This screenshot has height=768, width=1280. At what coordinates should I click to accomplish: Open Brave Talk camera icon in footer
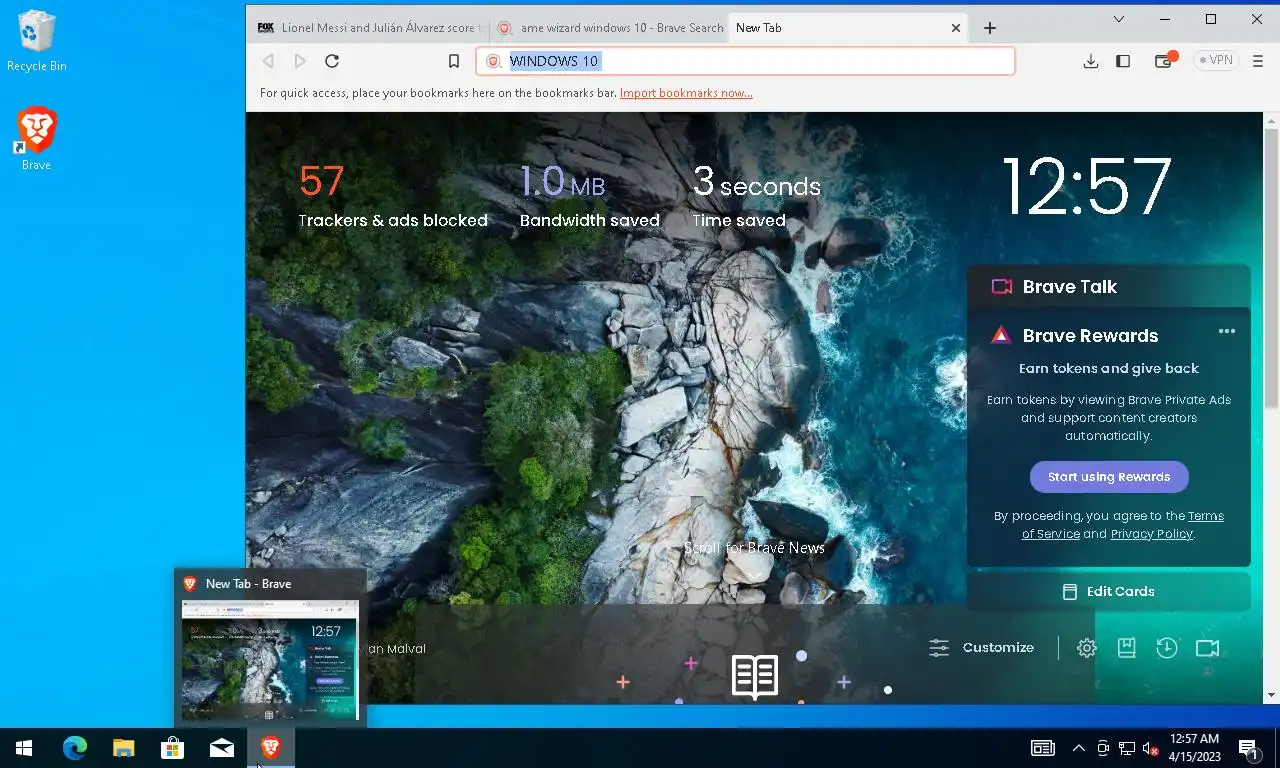point(1208,648)
